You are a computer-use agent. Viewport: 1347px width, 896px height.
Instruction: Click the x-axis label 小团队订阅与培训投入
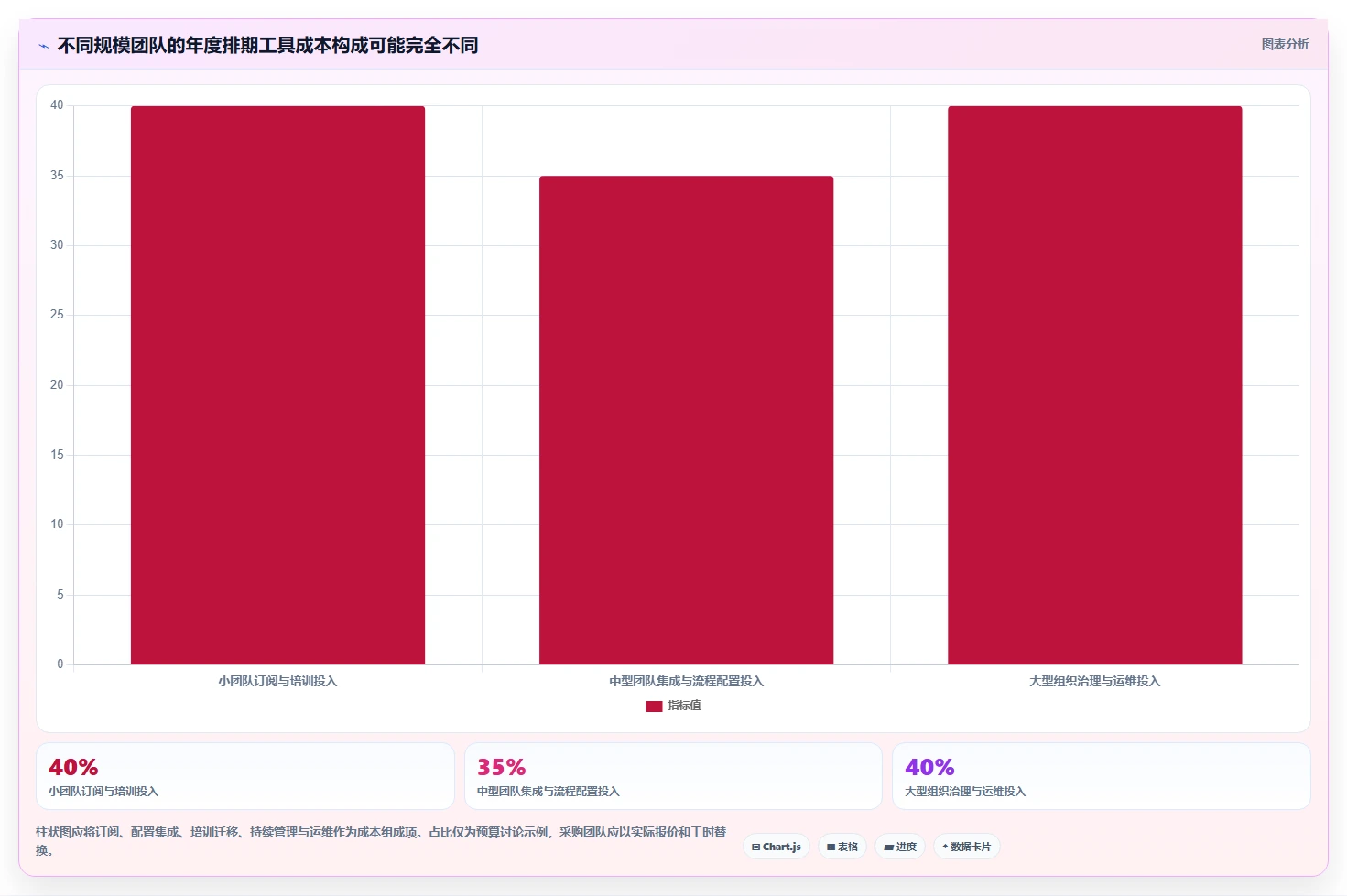point(277,681)
